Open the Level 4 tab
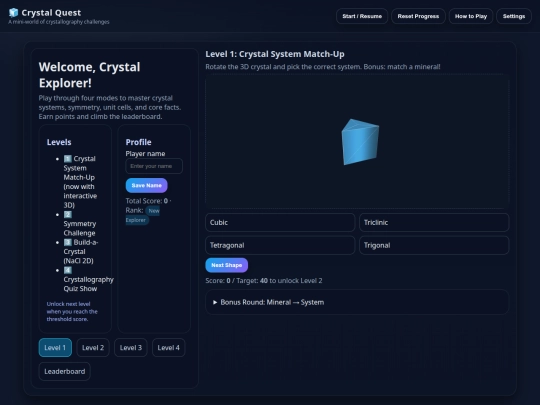Viewport: 540px width, 405px height. pyautogui.click(x=168, y=347)
